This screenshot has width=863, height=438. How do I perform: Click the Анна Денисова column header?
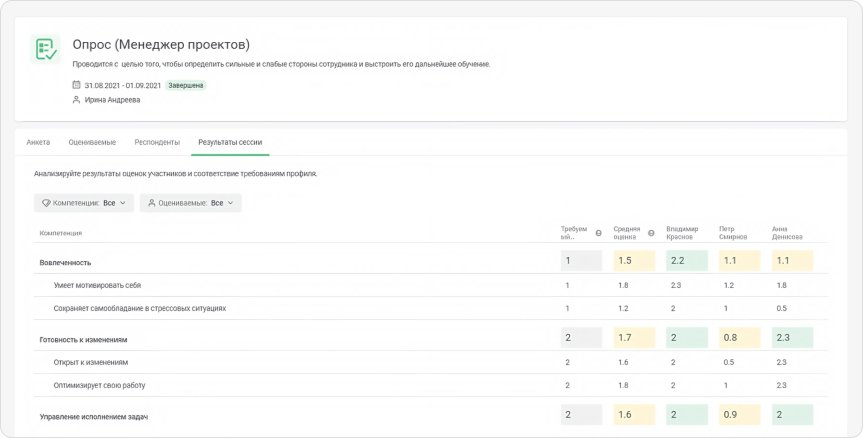tap(787, 233)
